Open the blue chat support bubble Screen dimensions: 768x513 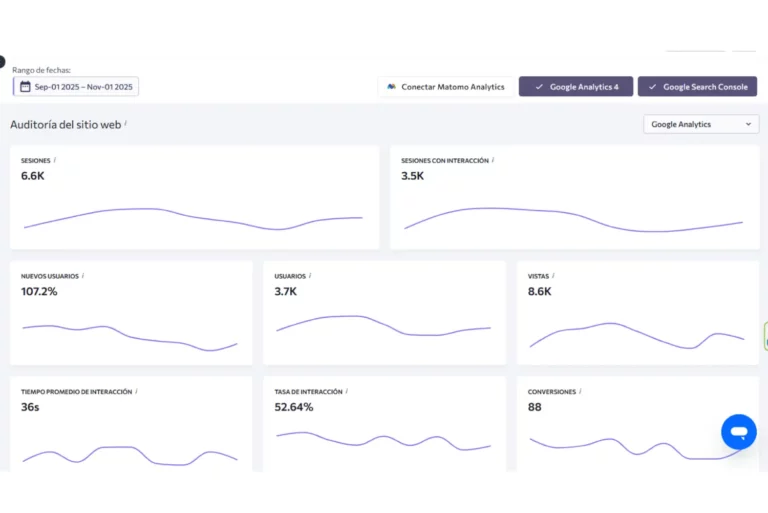739,432
